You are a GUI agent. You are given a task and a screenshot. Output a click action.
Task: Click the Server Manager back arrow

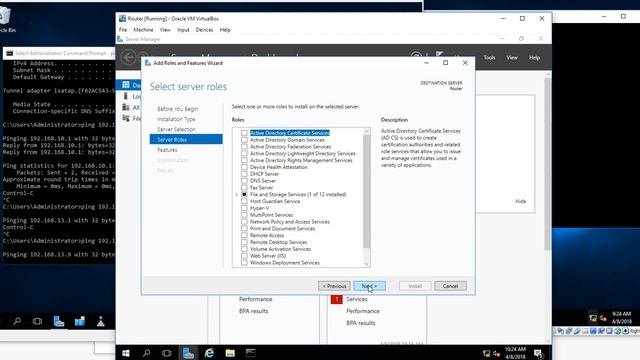129,57
